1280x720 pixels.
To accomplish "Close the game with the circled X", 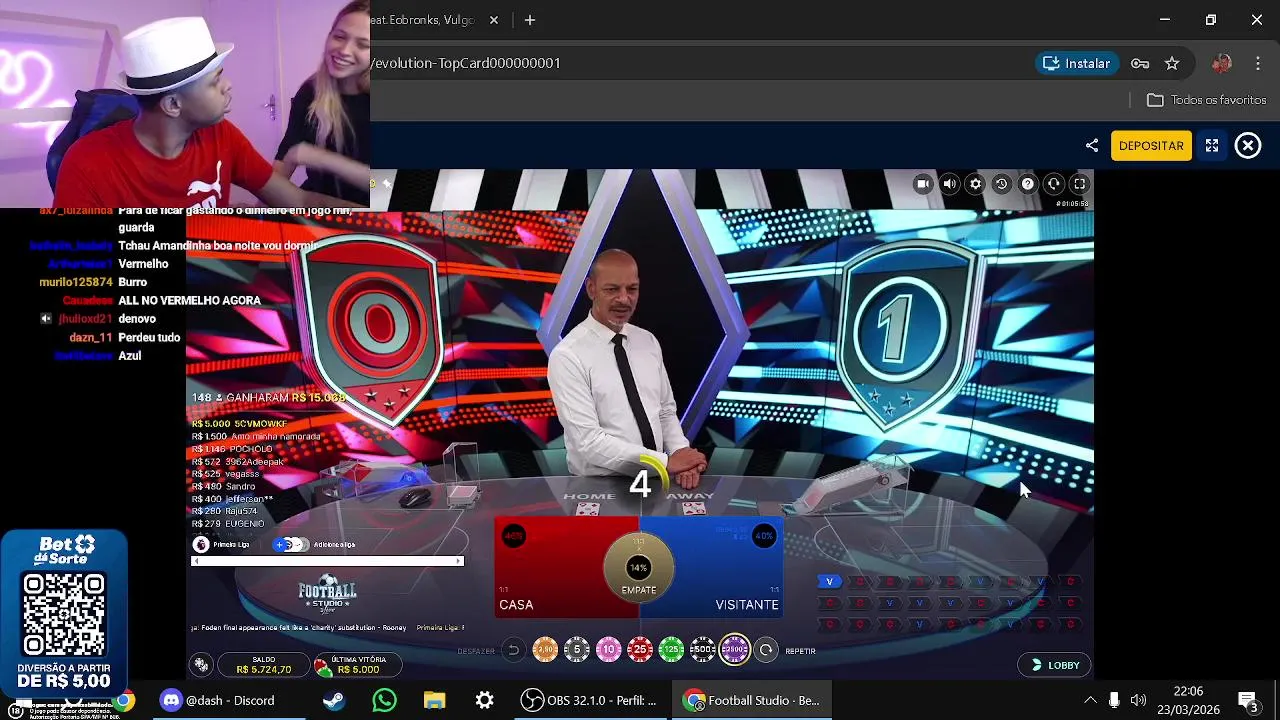I will click(1248, 146).
